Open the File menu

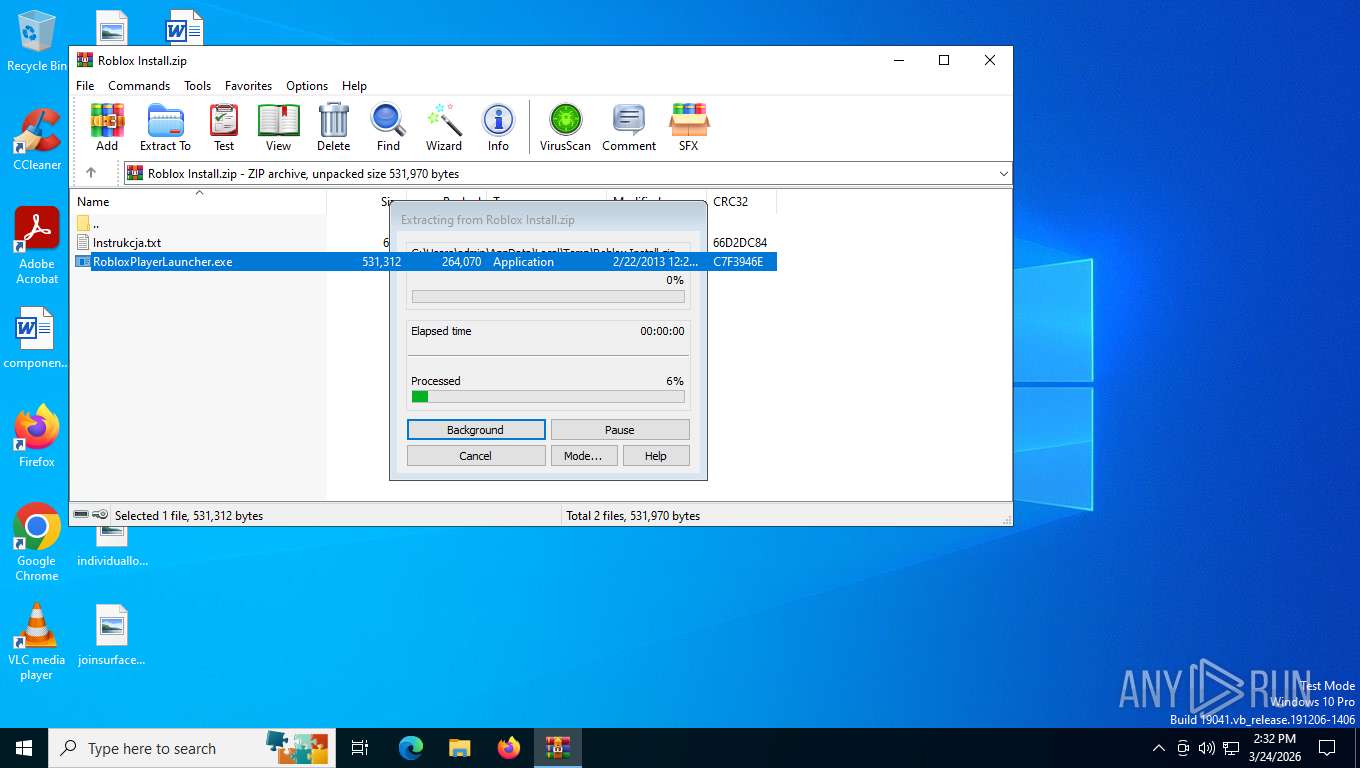pyautogui.click(x=85, y=86)
